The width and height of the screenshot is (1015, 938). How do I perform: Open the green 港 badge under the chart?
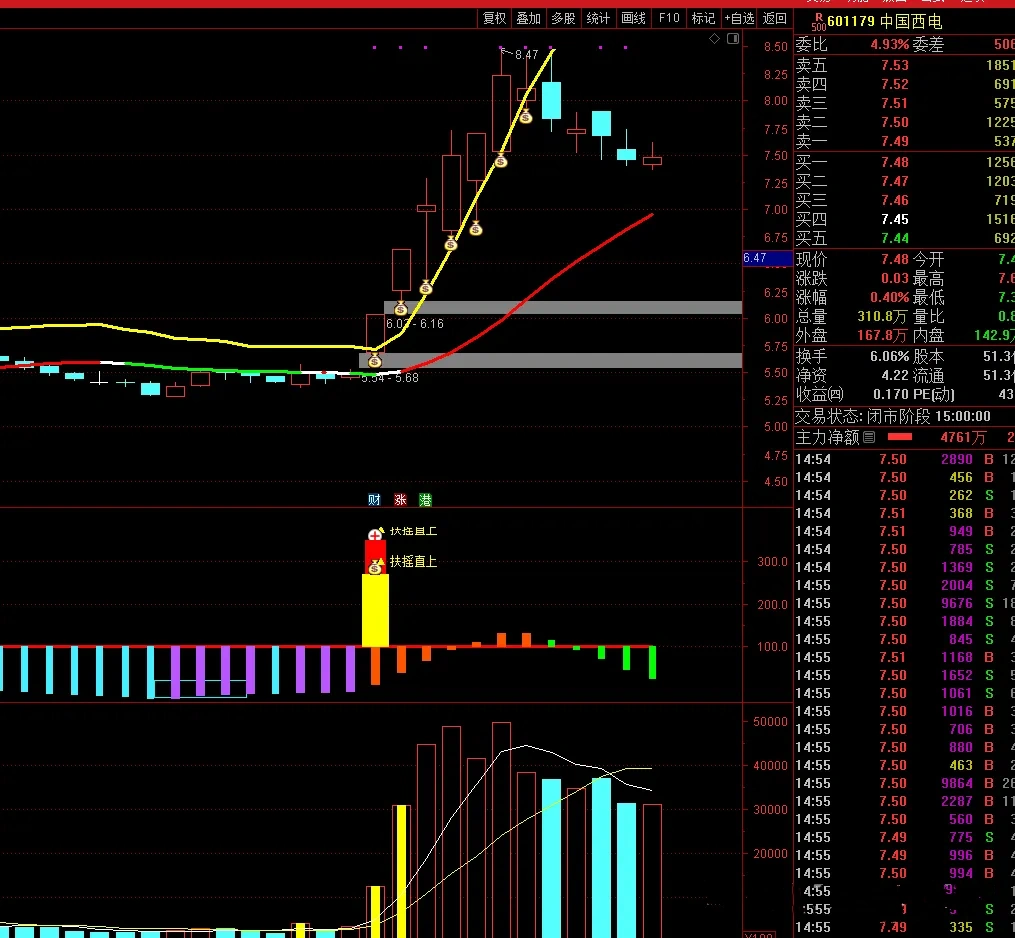(x=425, y=500)
